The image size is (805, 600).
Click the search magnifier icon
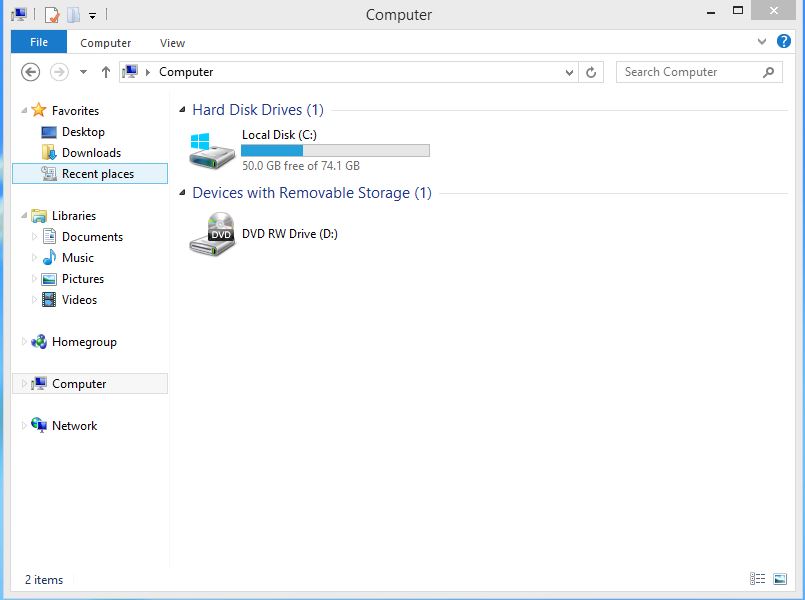pyautogui.click(x=769, y=72)
